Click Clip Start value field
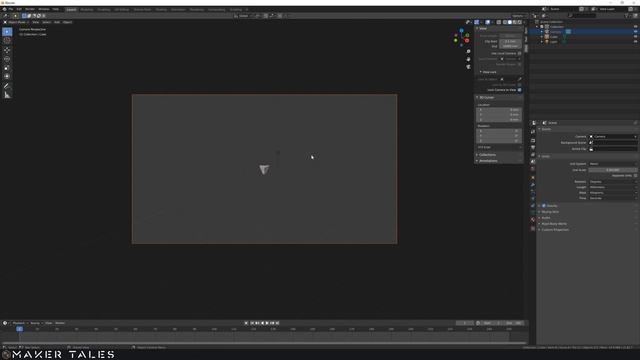Image resolution: width=640 pixels, height=360 pixels. click(510, 41)
